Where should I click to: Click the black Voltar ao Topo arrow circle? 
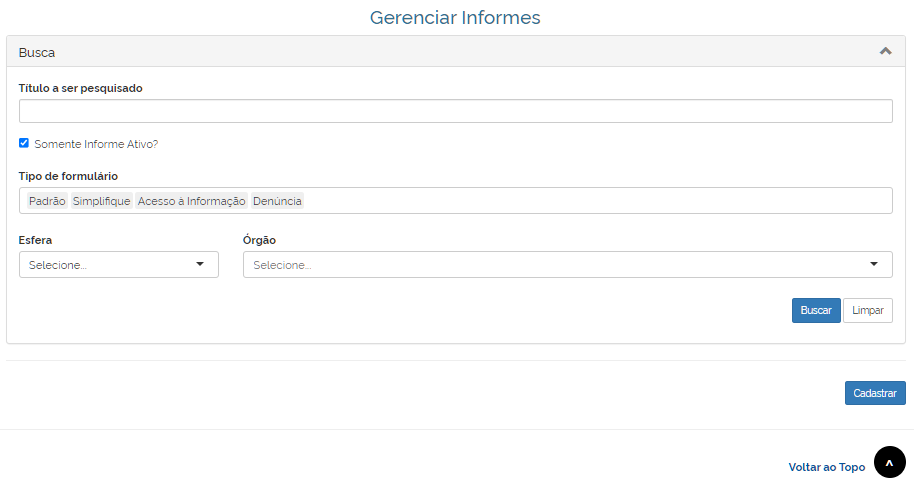point(890,462)
